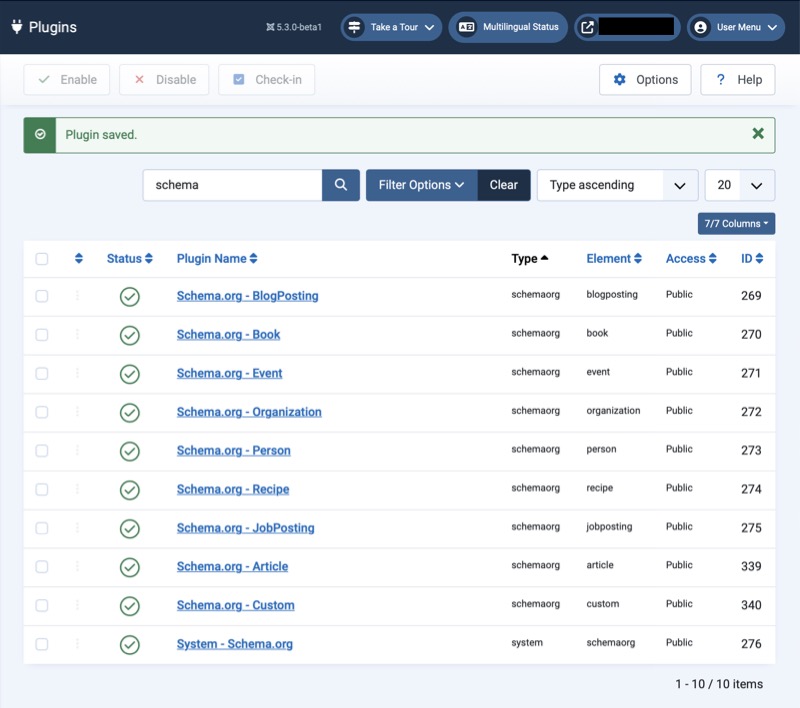
Task: Open the User Menu
Action: click(x=736, y=27)
